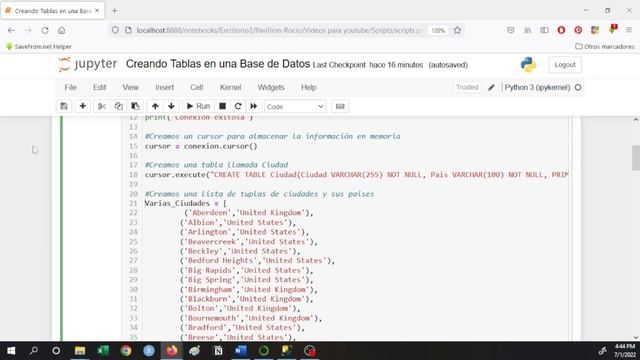Open the Edit menu
Viewport: 640px width, 360px height.
(99, 87)
